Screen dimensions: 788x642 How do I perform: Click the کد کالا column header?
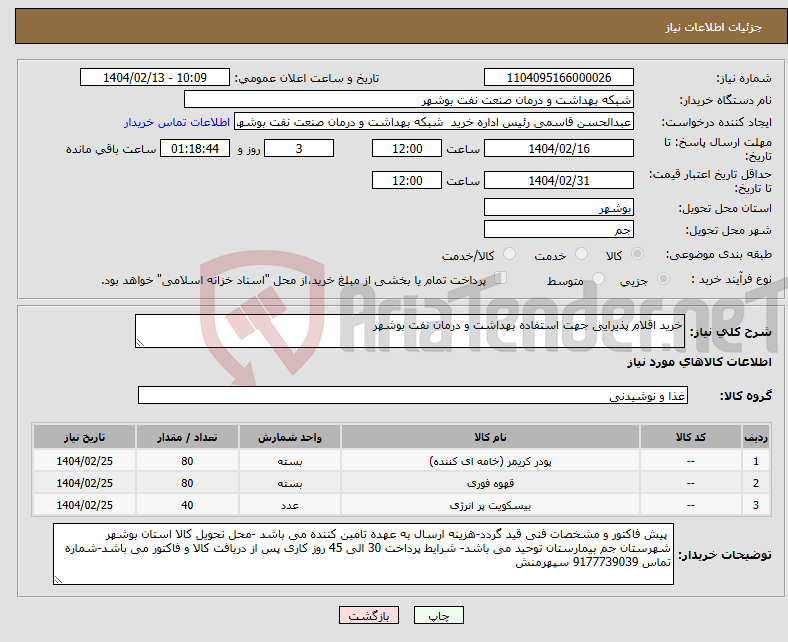pyautogui.click(x=691, y=437)
